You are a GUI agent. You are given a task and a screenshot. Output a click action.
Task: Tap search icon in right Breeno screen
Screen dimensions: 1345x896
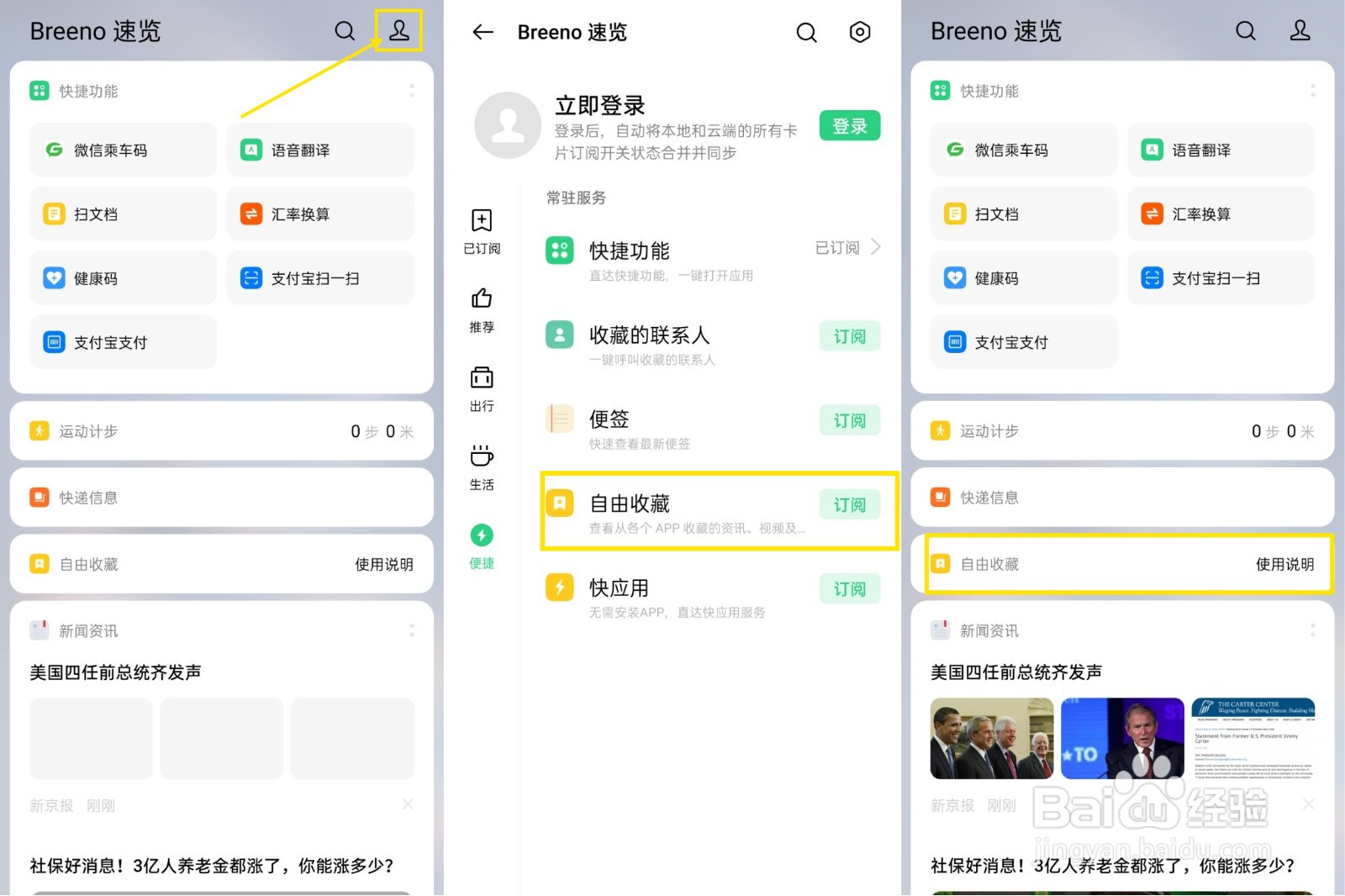(1246, 31)
